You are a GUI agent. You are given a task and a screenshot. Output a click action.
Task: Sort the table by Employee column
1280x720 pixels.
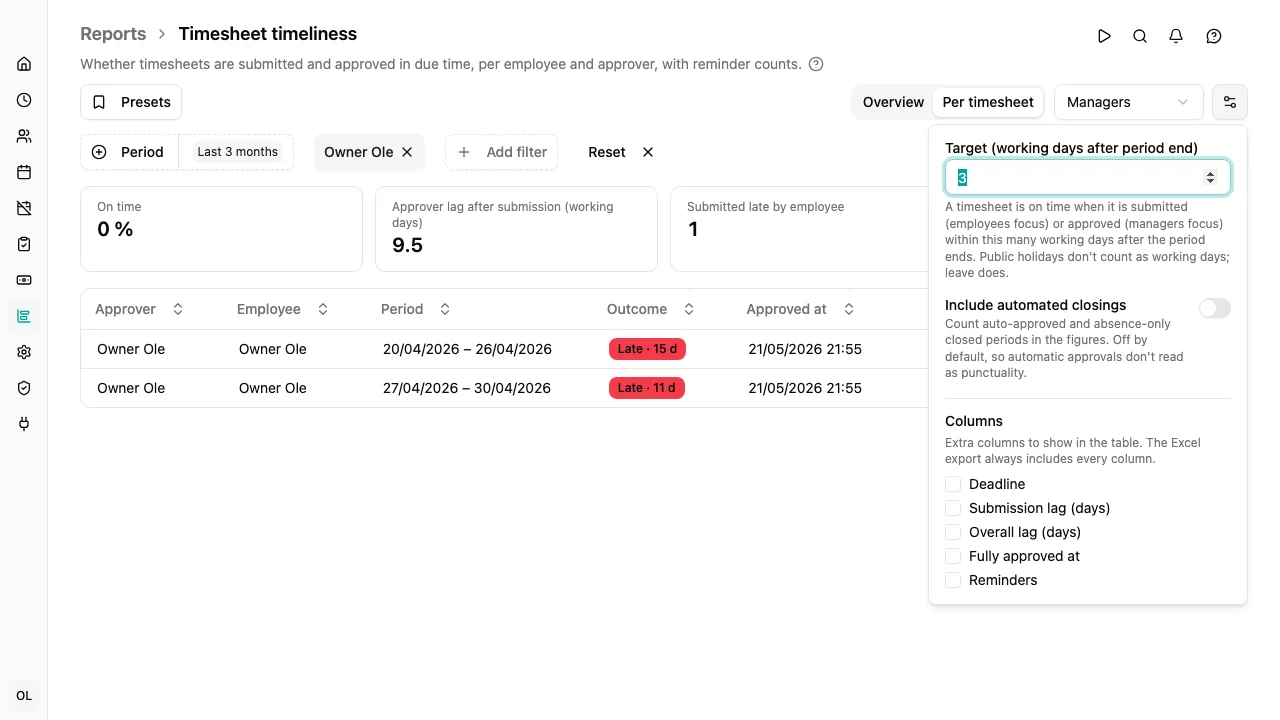[283, 309]
